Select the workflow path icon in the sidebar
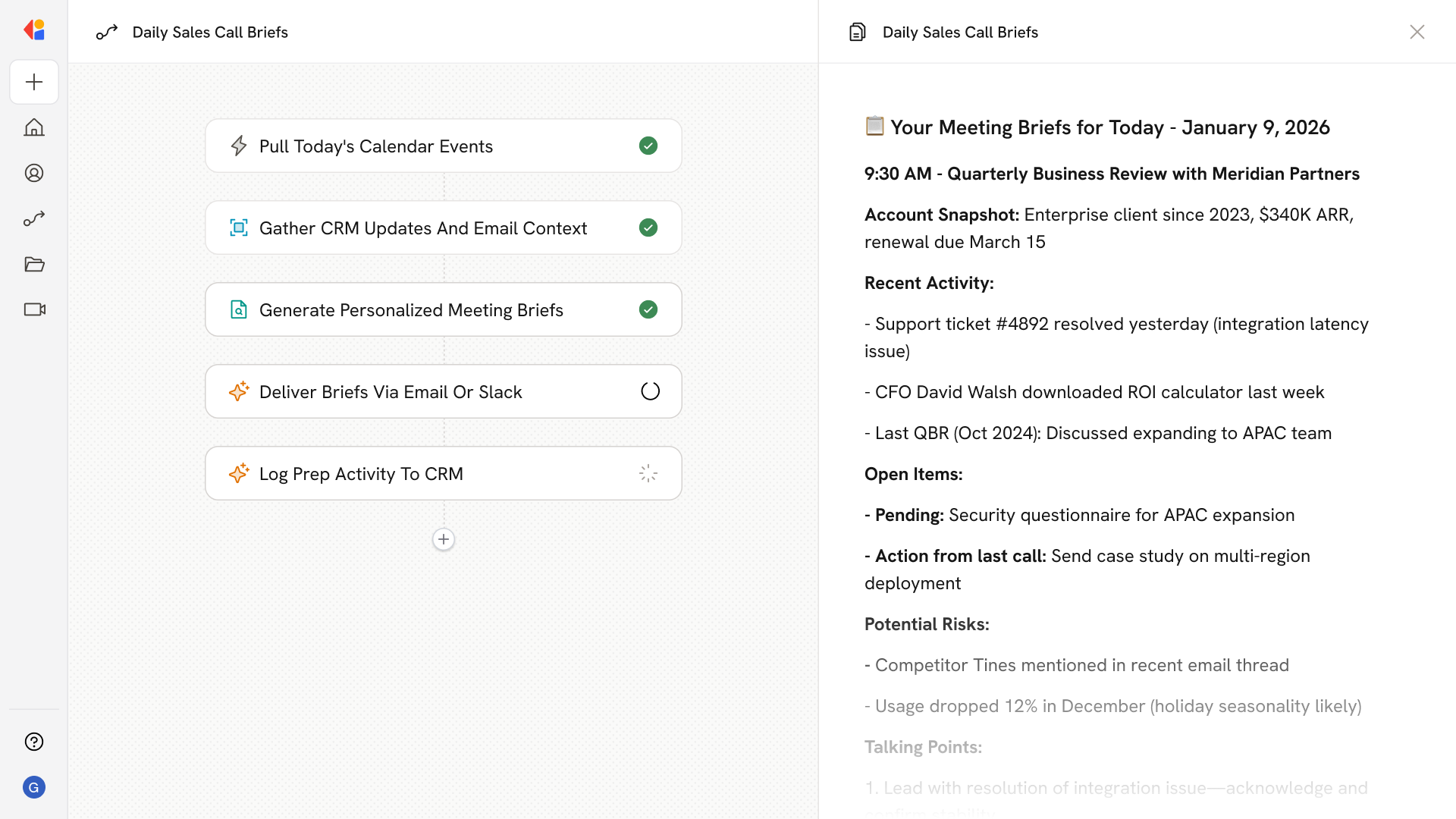This screenshot has width=1456, height=819. 34,218
